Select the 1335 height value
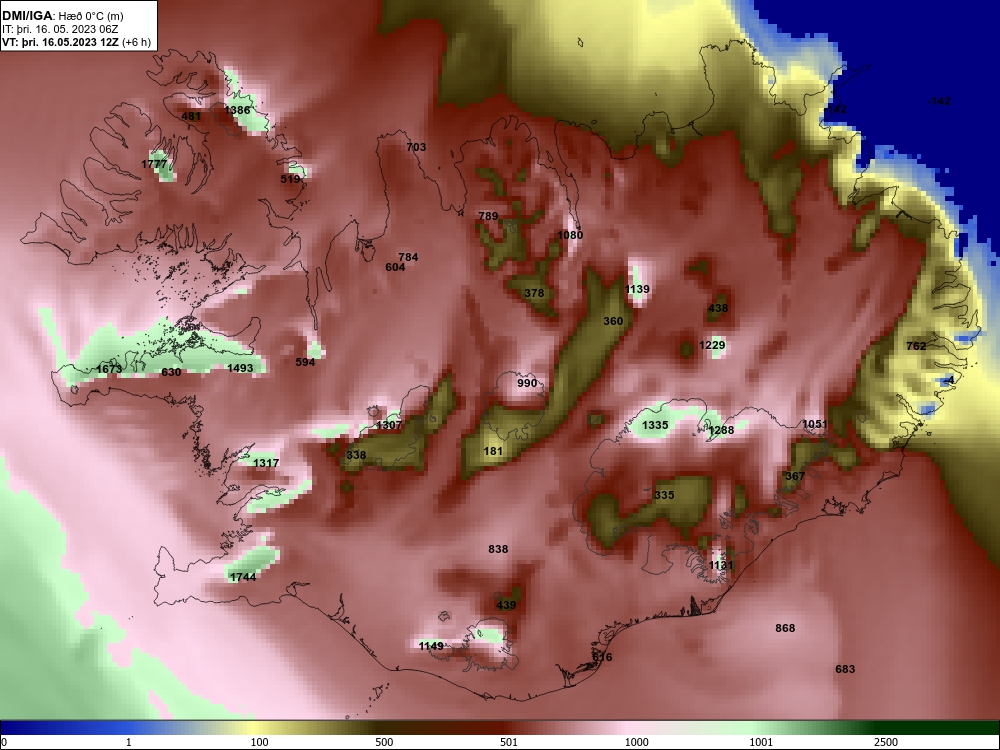The image size is (1000, 750). (x=655, y=425)
